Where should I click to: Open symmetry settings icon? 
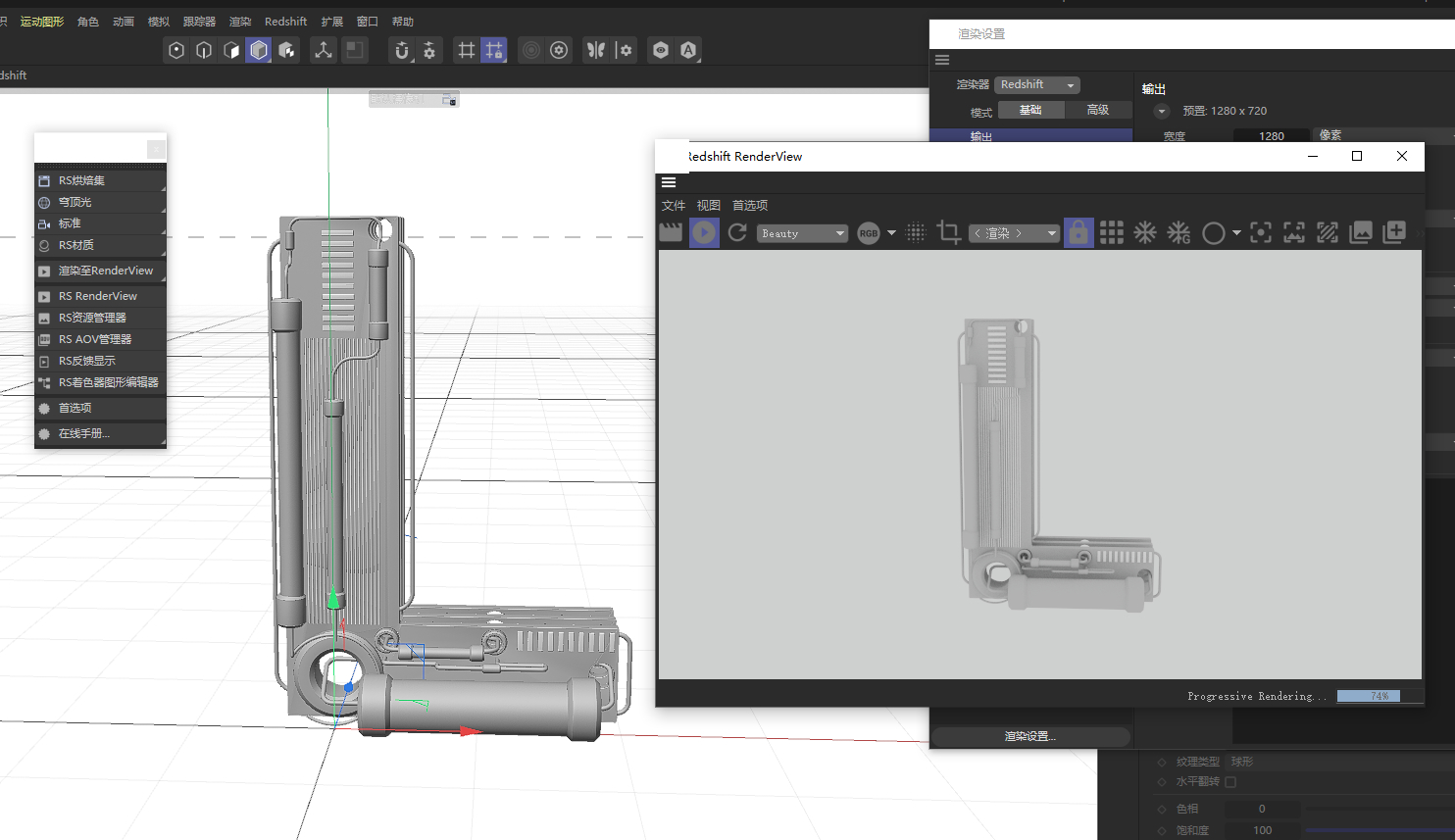[x=624, y=50]
